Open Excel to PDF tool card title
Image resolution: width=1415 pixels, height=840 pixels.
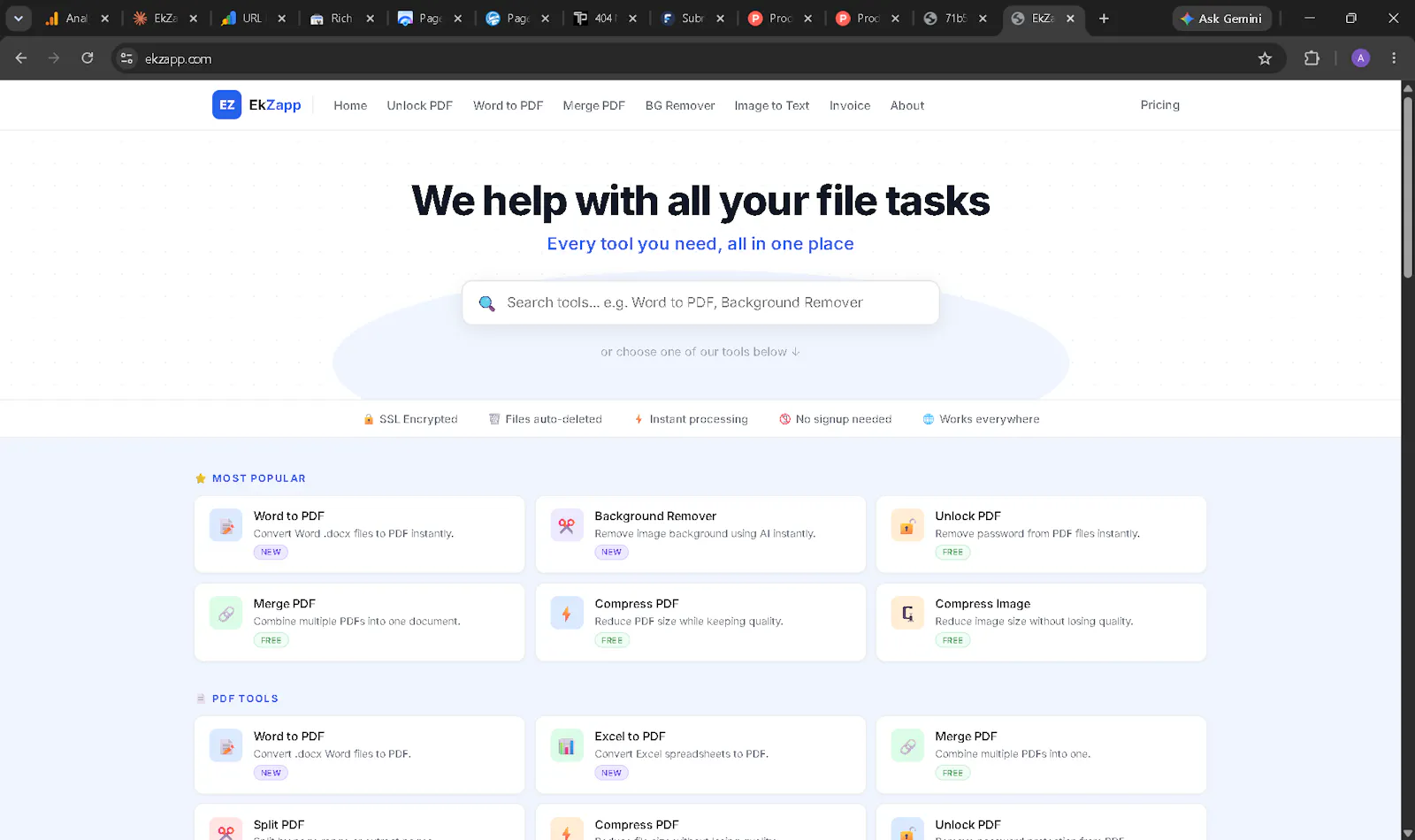[630, 736]
